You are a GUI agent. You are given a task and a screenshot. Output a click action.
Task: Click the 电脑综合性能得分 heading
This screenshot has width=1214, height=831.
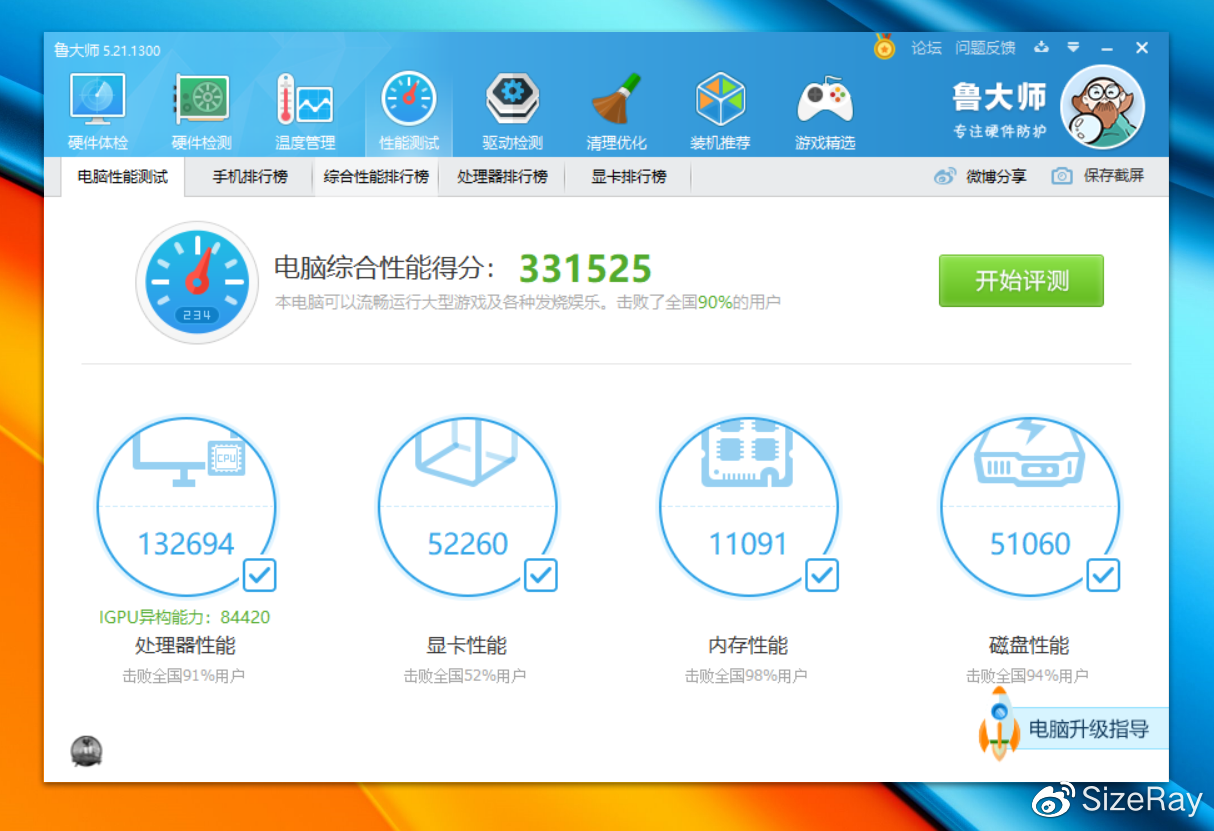point(385,268)
